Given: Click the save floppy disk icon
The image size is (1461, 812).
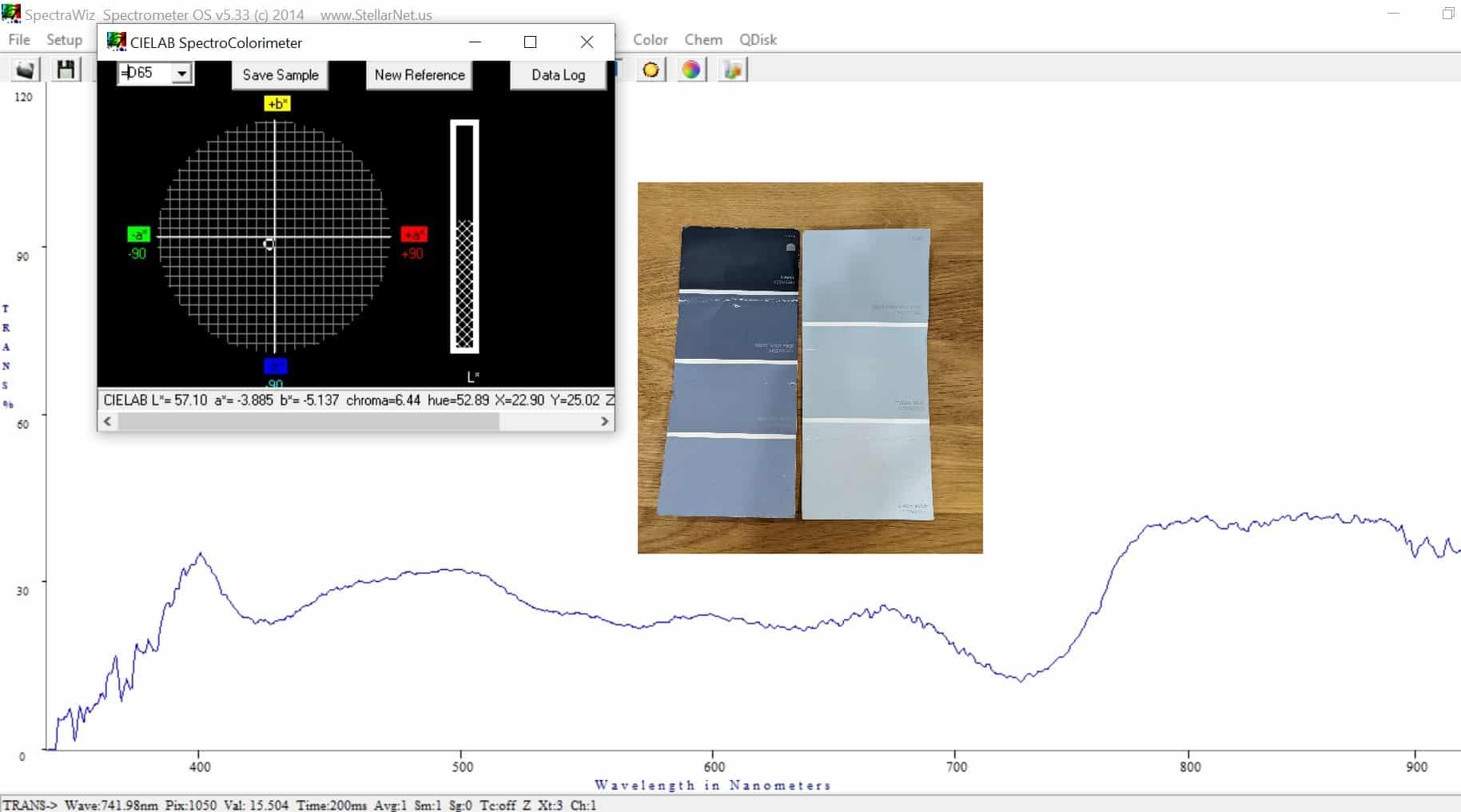Looking at the screenshot, I should [66, 70].
